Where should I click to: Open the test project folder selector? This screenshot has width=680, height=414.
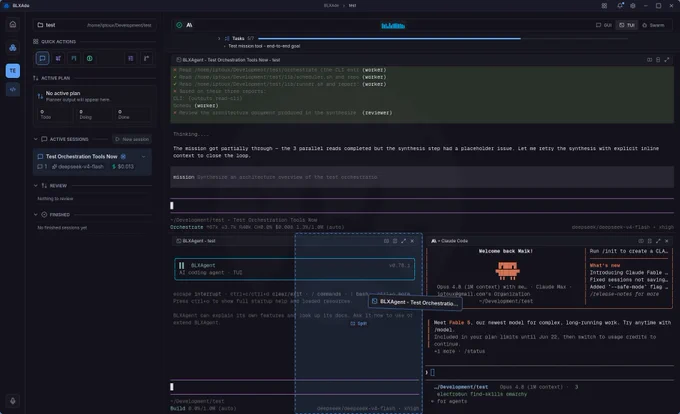point(95,25)
